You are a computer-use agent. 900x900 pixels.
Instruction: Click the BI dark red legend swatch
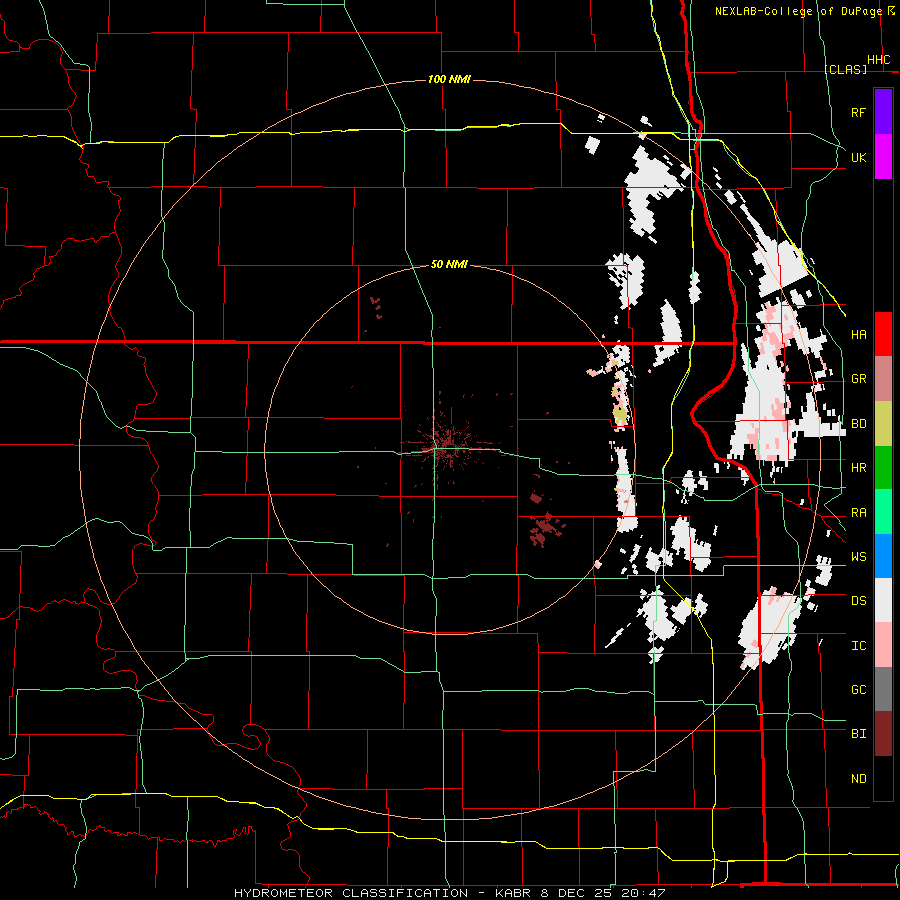[x=883, y=734]
